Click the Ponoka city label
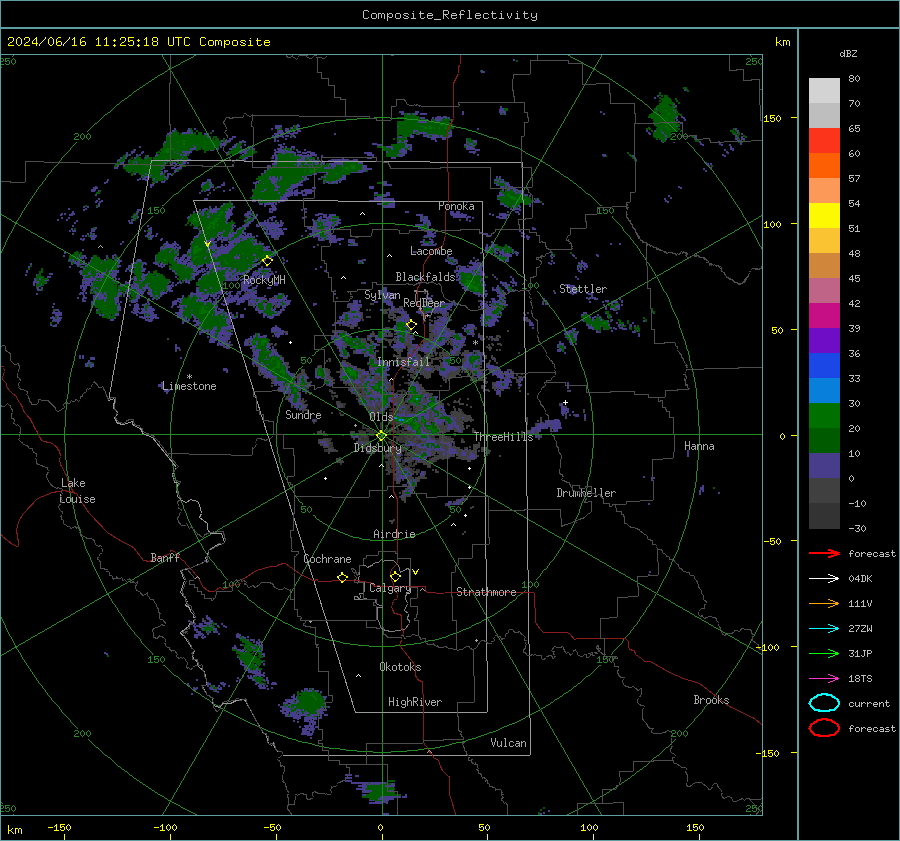This screenshot has width=900, height=841. [x=456, y=206]
